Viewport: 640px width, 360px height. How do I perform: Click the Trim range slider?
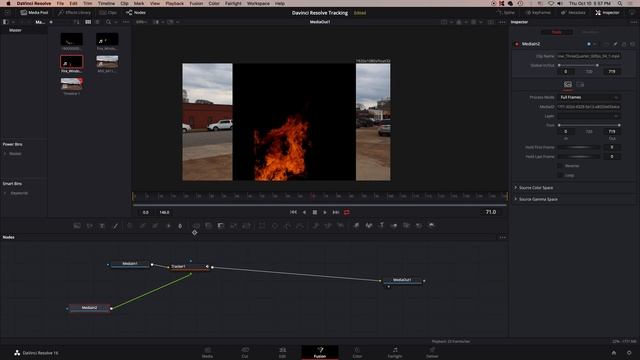(589, 125)
